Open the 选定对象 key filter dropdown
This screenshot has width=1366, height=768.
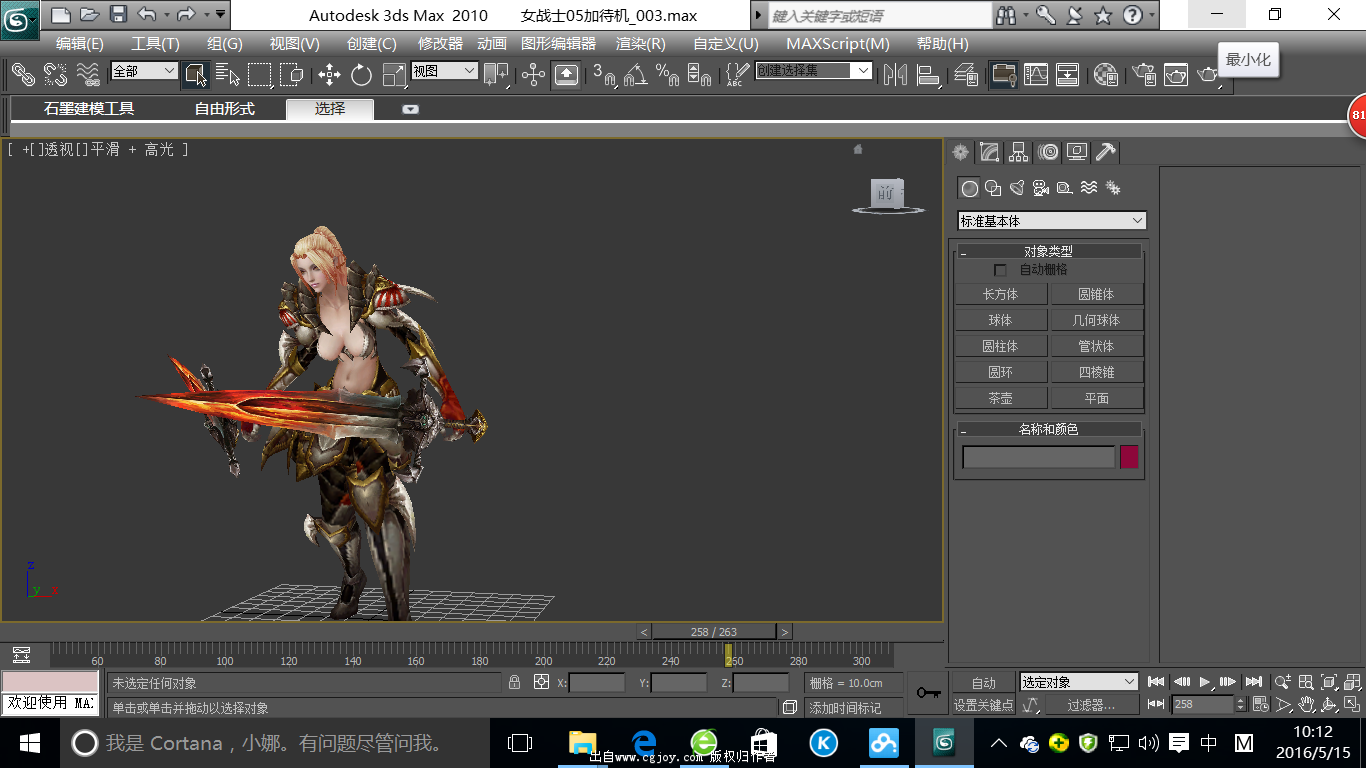[1078, 682]
